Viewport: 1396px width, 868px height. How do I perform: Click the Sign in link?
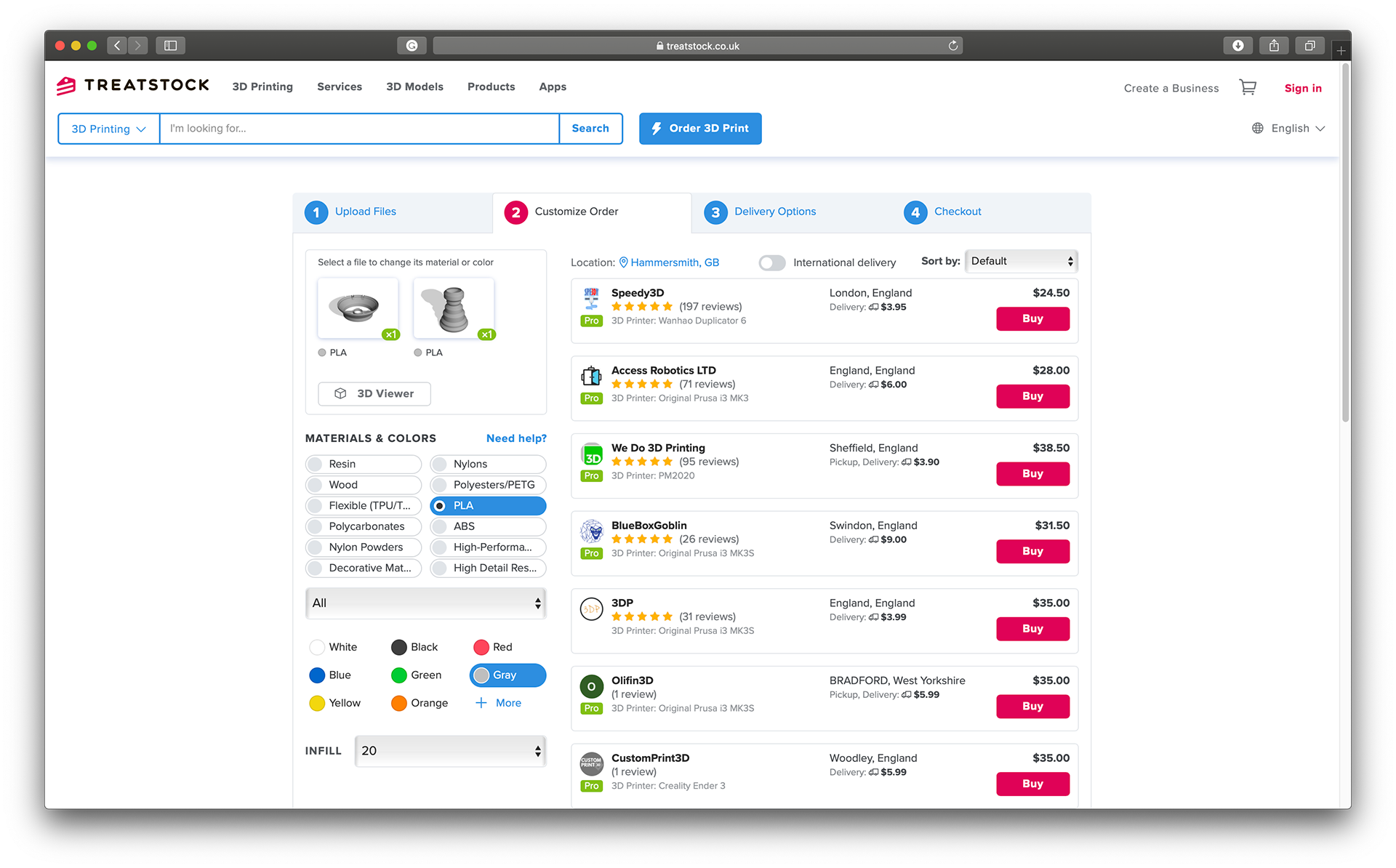click(x=1303, y=88)
